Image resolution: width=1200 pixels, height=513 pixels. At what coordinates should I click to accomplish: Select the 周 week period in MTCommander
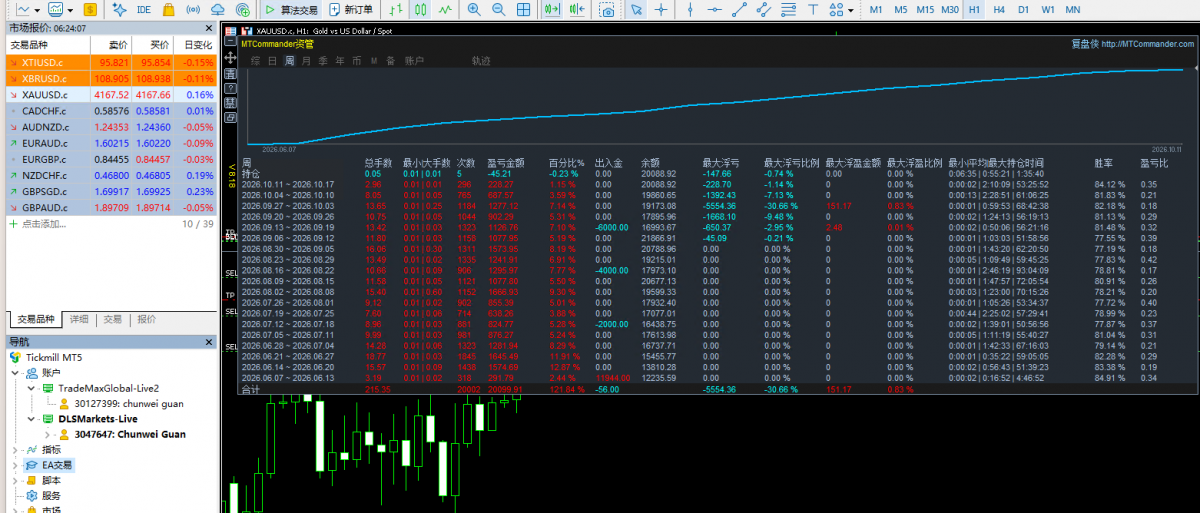[x=290, y=61]
